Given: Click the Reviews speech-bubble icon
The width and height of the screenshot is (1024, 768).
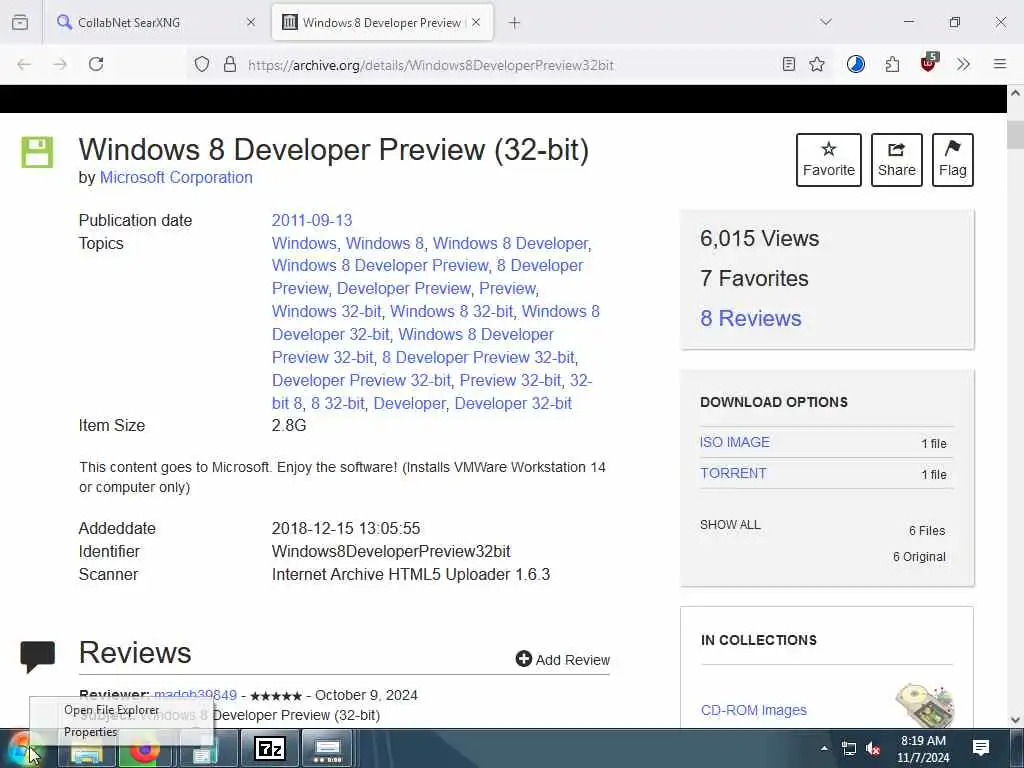Looking at the screenshot, I should (38, 656).
